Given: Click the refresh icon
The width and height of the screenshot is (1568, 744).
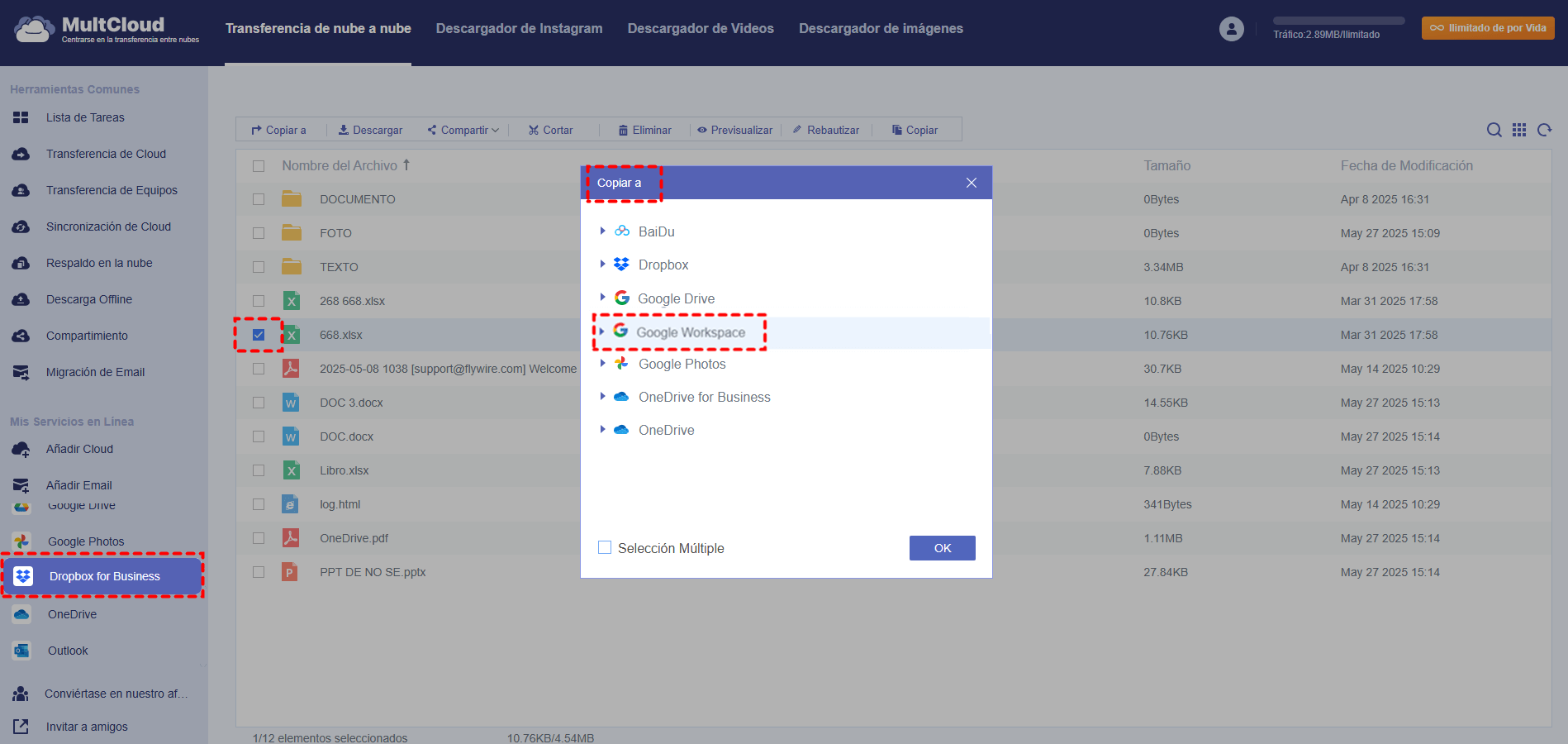Looking at the screenshot, I should tap(1544, 130).
